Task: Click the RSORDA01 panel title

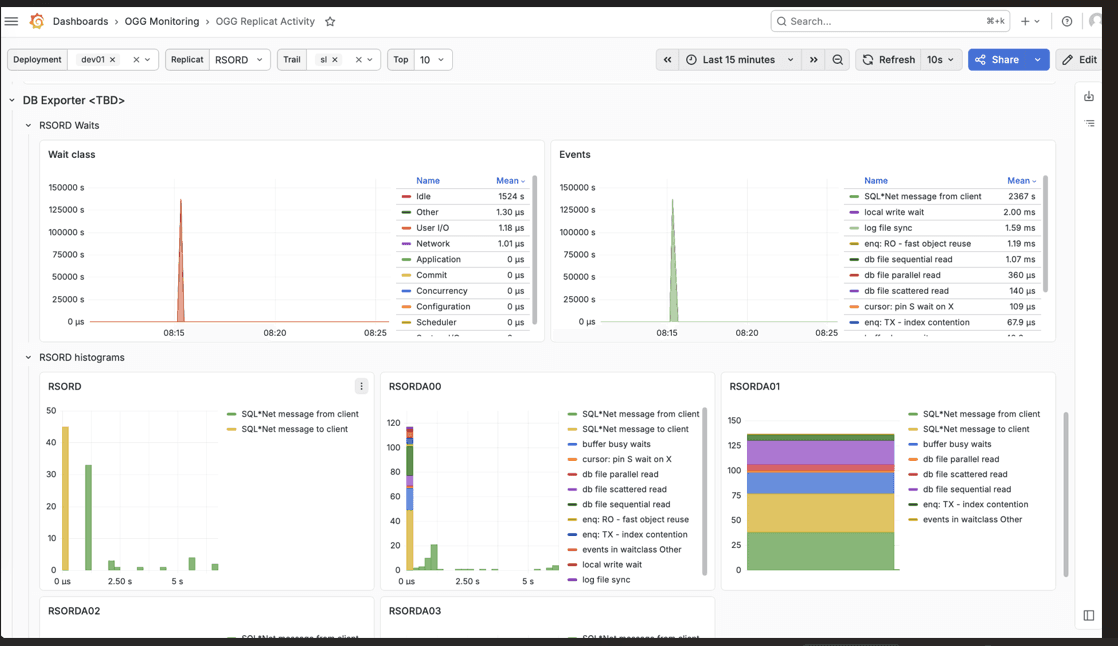Action: [x=754, y=386]
